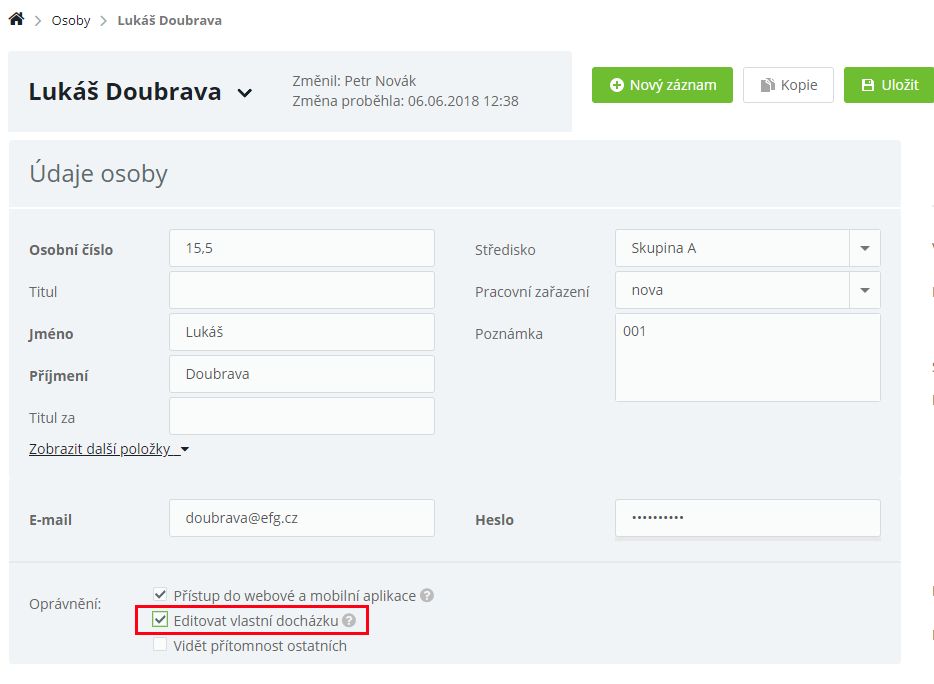Image resolution: width=934 pixels, height=684 pixels.
Task: Save the record with Uložit
Action: (889, 85)
